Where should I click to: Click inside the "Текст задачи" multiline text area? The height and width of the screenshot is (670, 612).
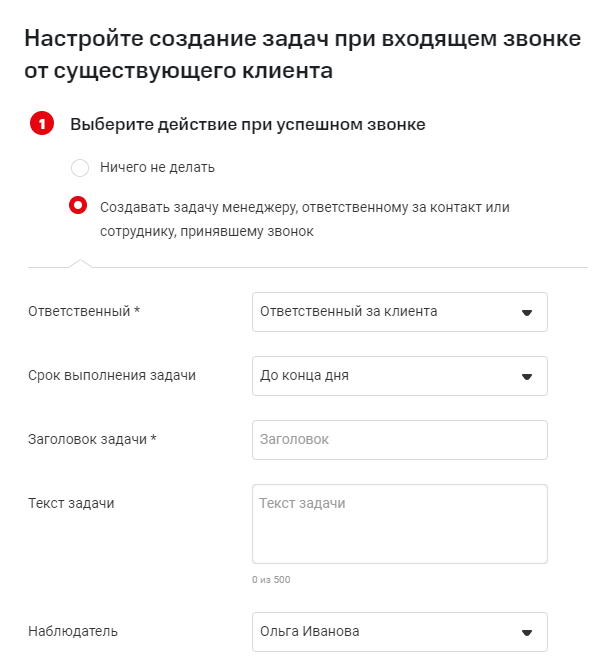(x=399, y=524)
